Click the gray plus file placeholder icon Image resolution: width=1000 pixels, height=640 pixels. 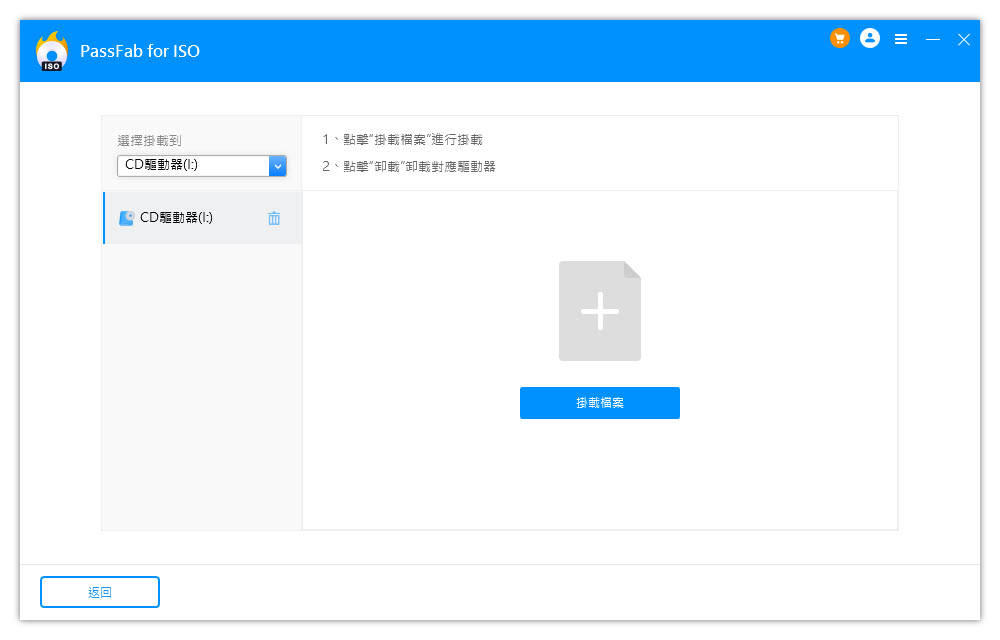[600, 311]
